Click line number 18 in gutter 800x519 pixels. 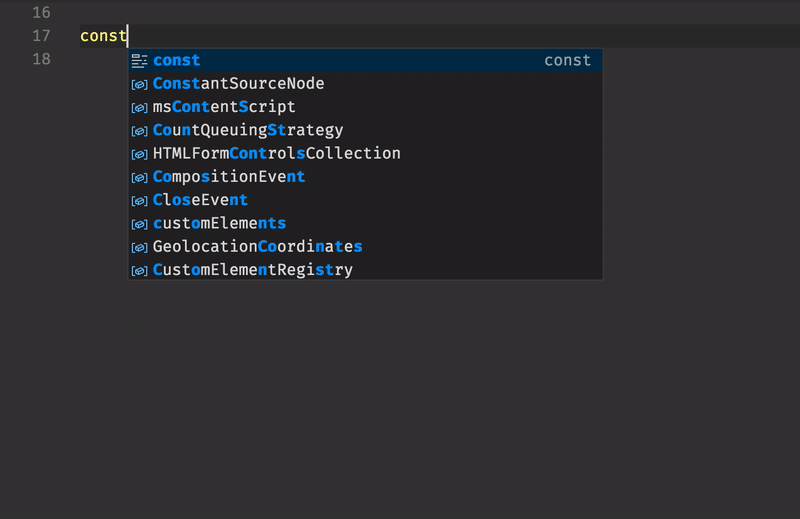click(41, 59)
